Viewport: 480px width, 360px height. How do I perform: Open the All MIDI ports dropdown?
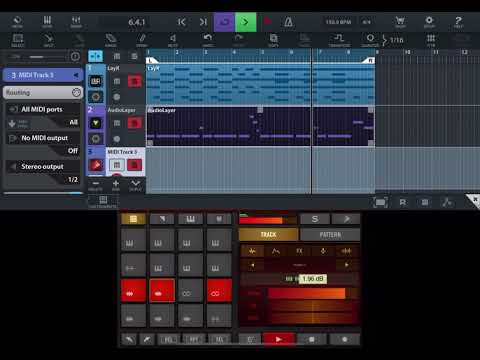tap(43, 116)
